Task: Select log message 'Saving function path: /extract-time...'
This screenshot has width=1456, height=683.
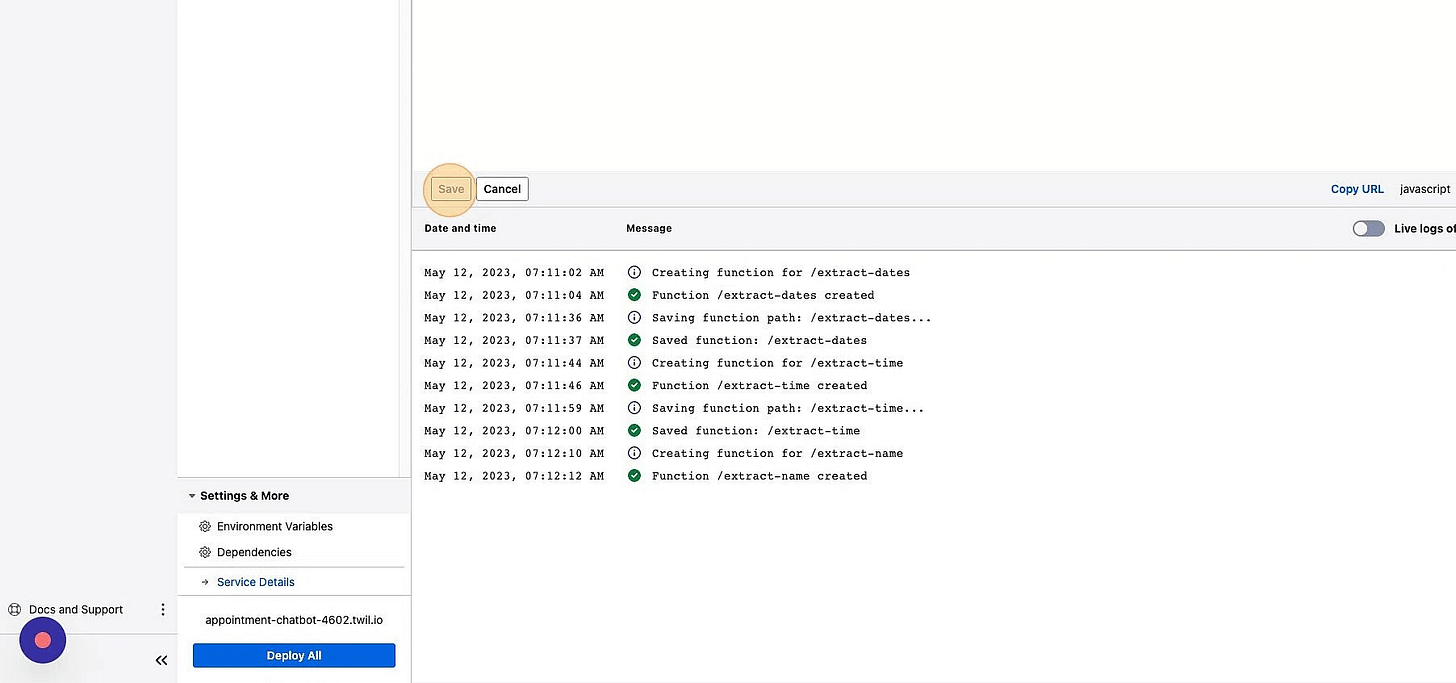Action: (x=788, y=408)
